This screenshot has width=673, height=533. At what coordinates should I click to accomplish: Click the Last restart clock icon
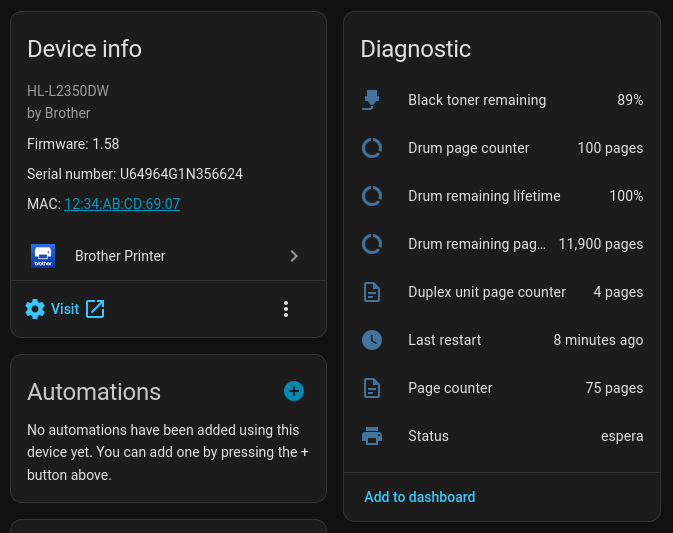point(372,340)
